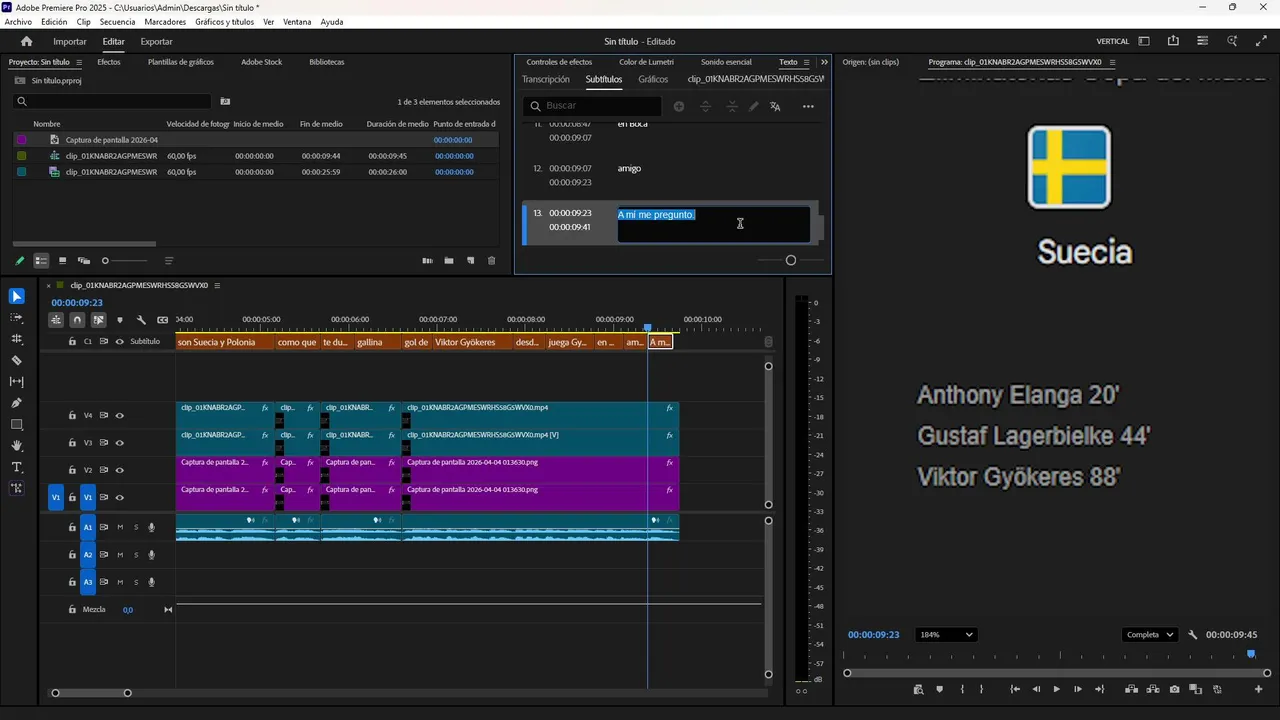Select the Ripple Edit tool
The height and width of the screenshot is (720, 1280).
point(17,339)
